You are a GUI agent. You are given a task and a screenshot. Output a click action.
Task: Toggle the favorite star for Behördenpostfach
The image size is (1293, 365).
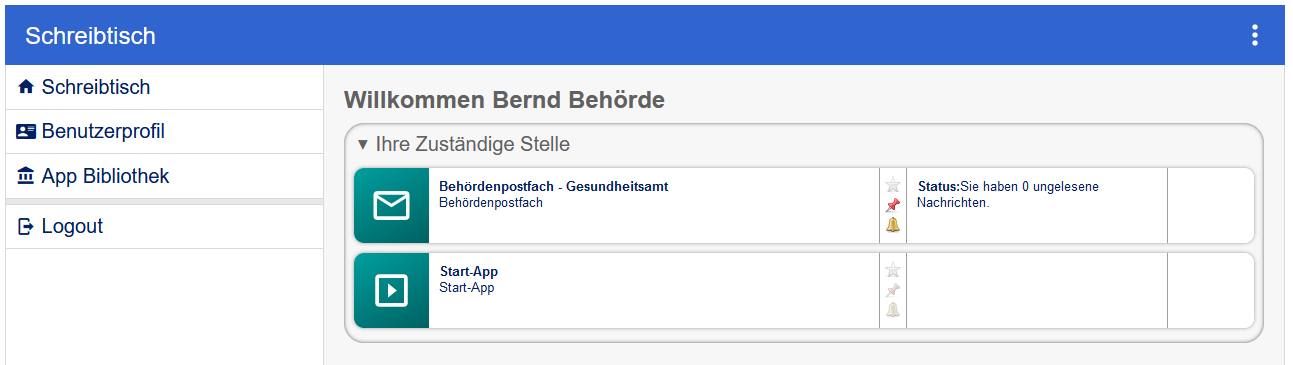tap(893, 185)
